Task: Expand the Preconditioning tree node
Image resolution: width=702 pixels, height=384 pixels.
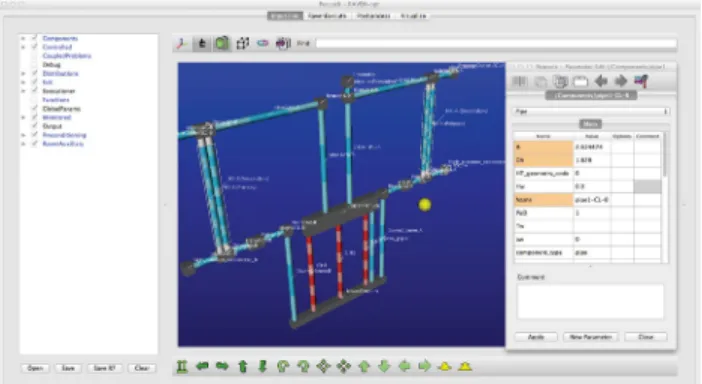Action: pyautogui.click(x=23, y=135)
